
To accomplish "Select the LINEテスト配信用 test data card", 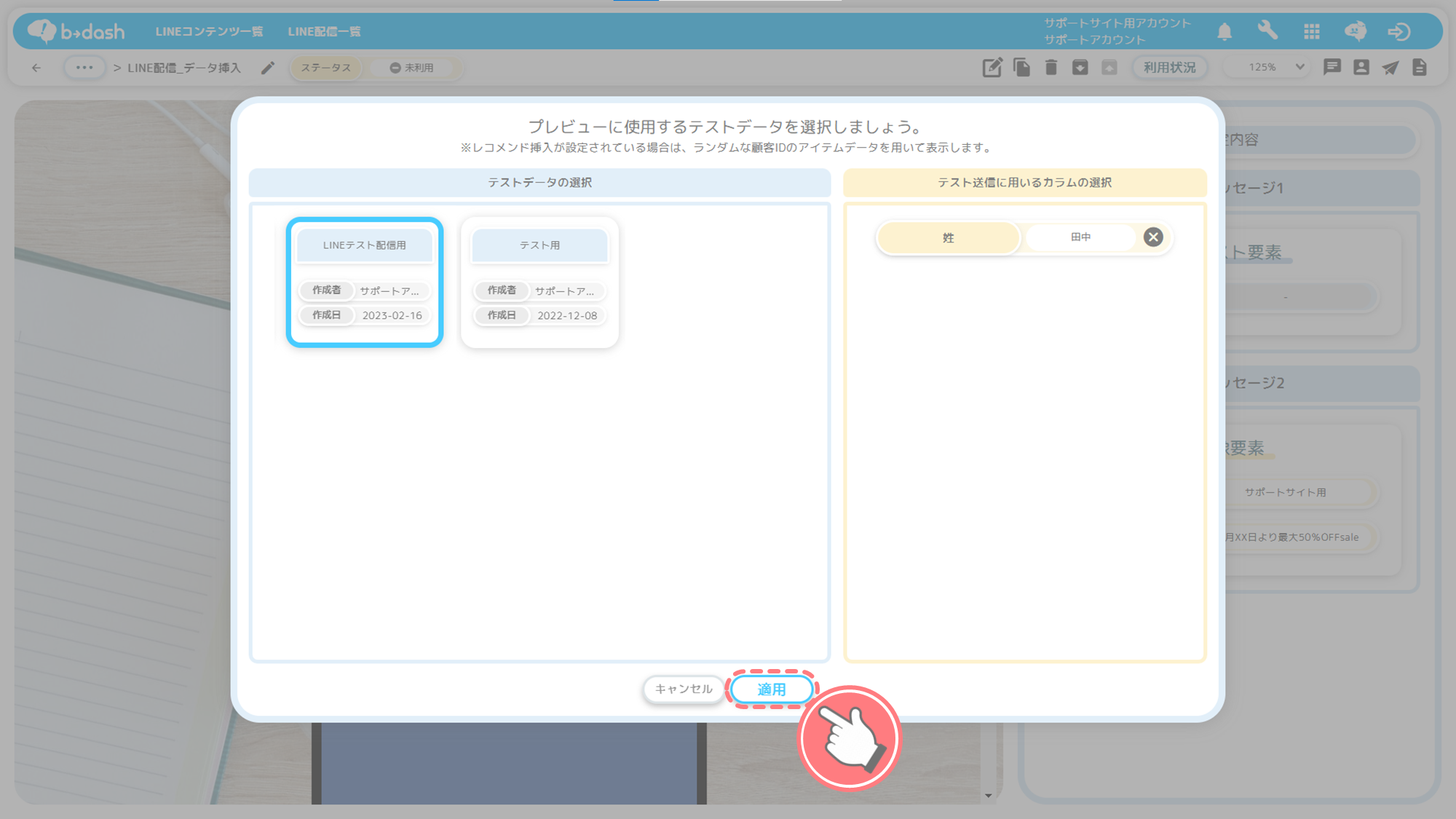I will (365, 282).
